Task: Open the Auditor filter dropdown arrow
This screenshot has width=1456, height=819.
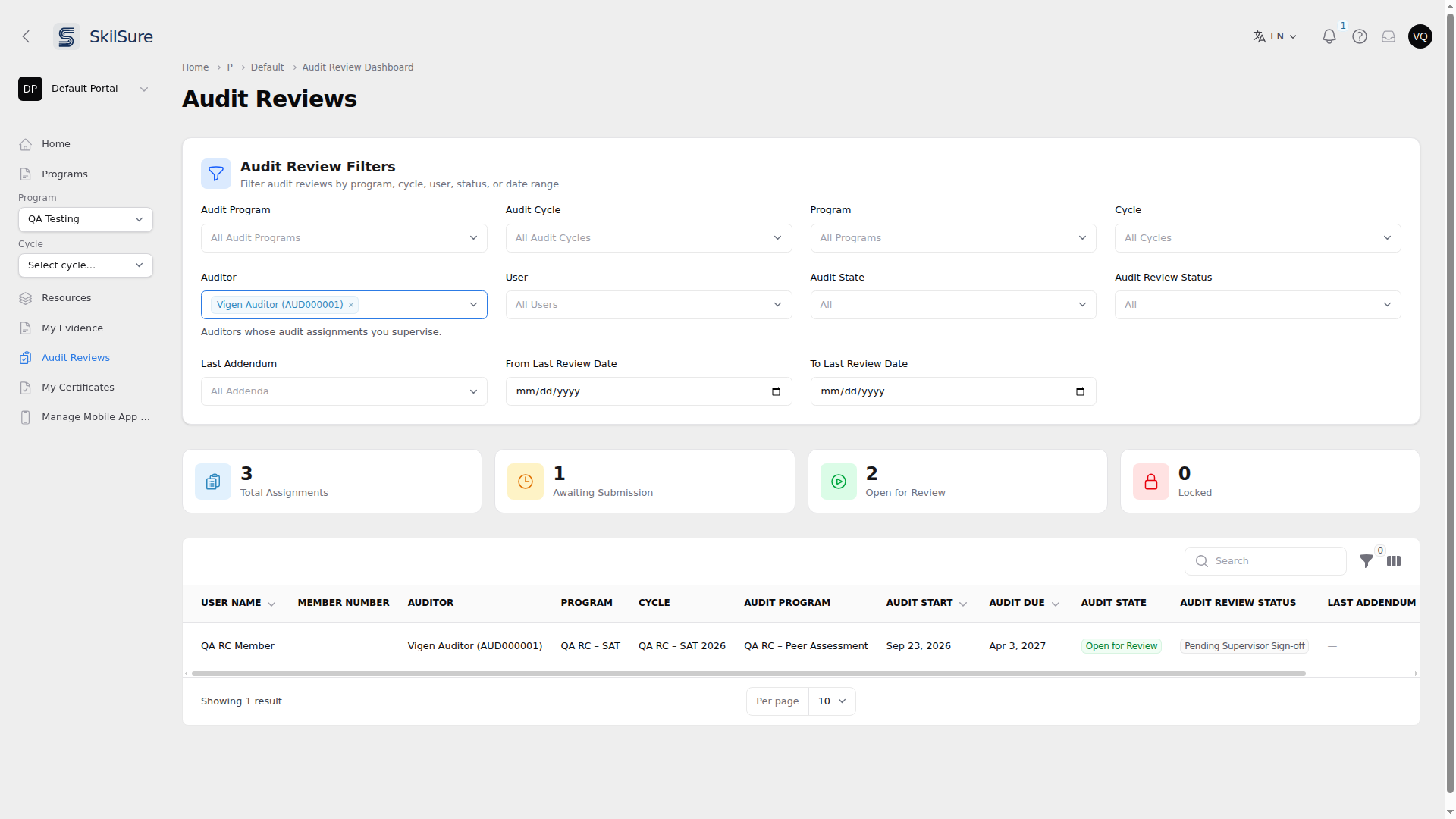Action: 473,305
